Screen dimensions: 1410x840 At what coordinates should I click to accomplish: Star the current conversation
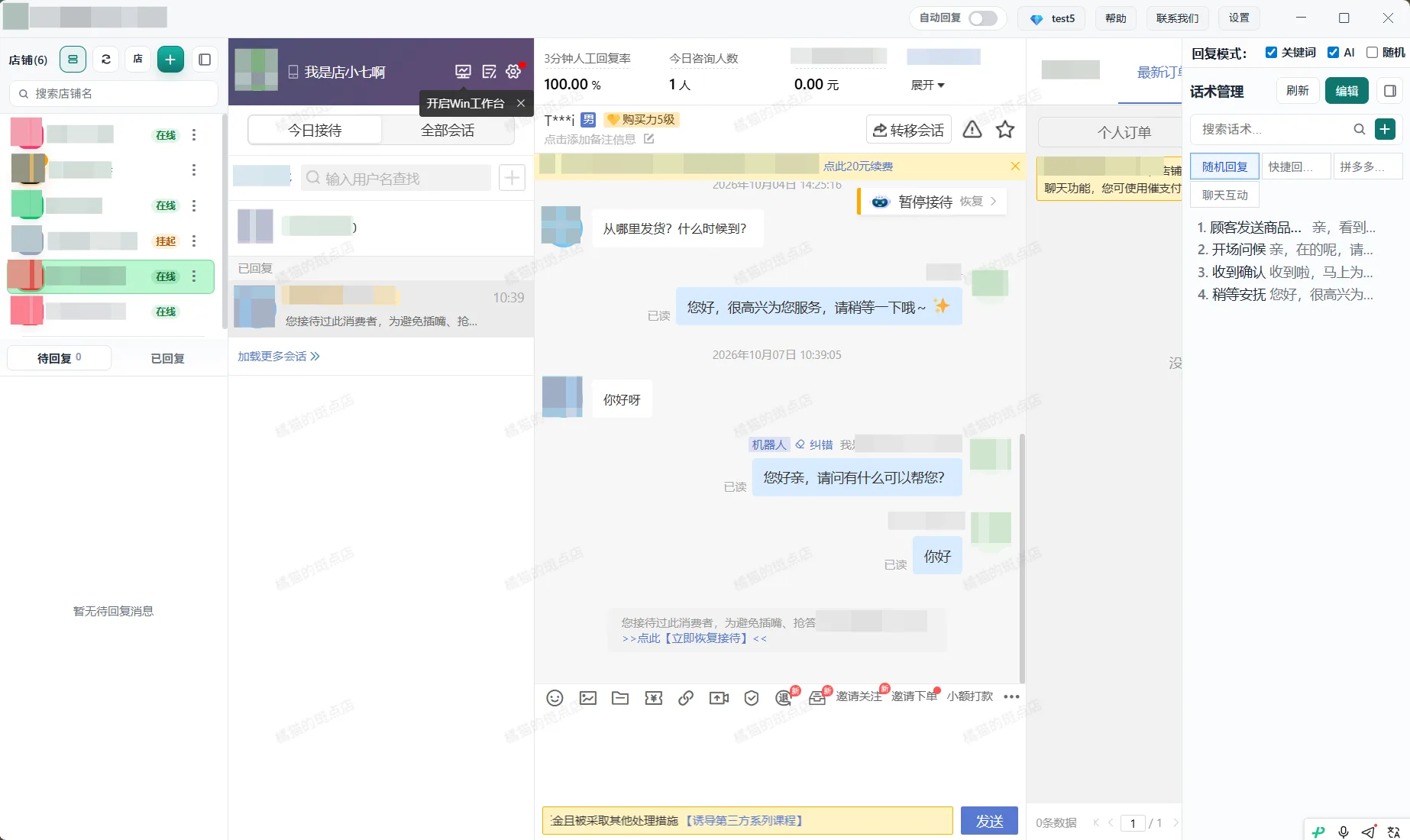1005,130
